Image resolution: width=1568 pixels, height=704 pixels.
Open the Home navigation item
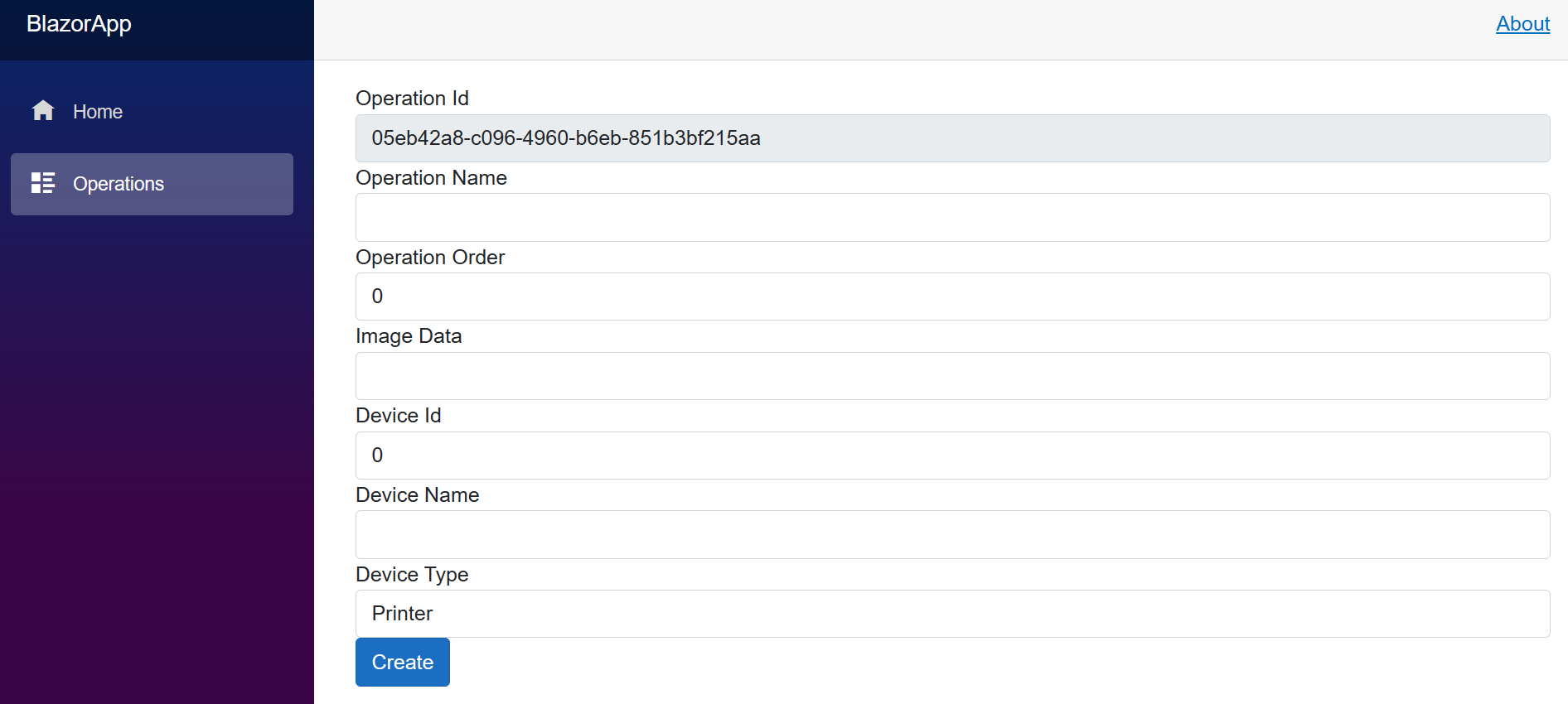[x=97, y=112]
